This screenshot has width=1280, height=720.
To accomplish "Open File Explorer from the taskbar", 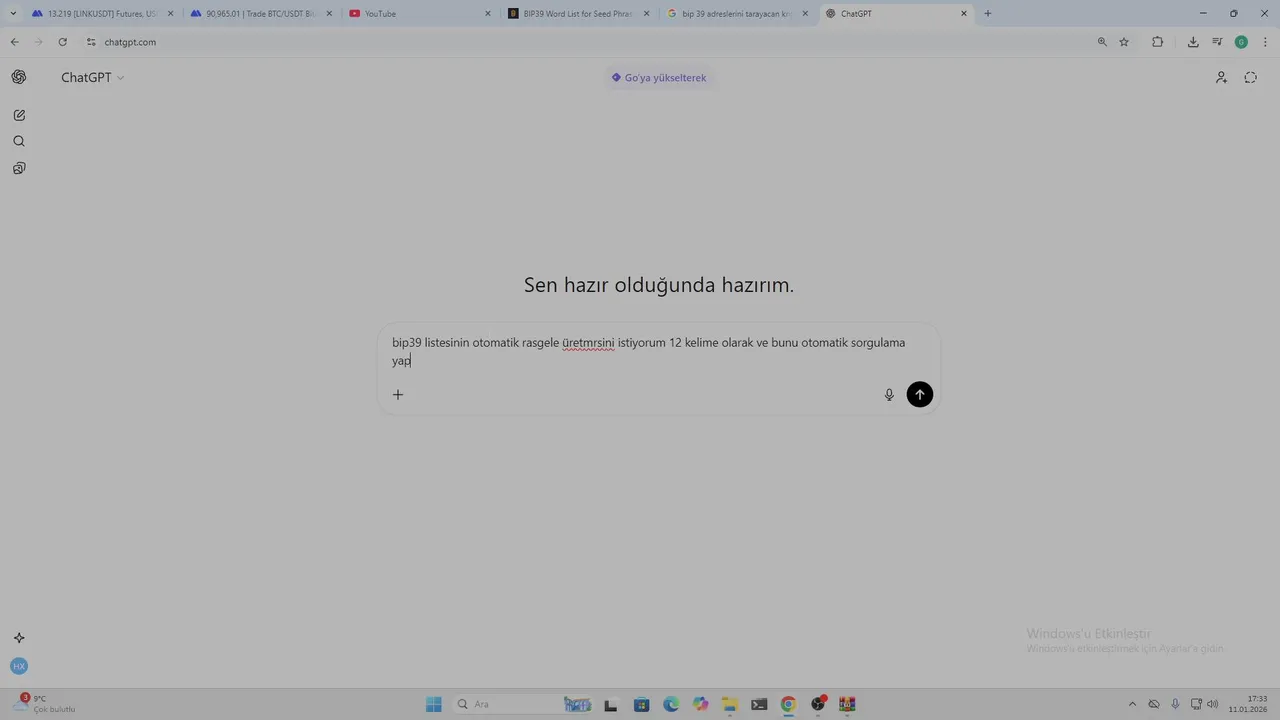I will [x=730, y=704].
